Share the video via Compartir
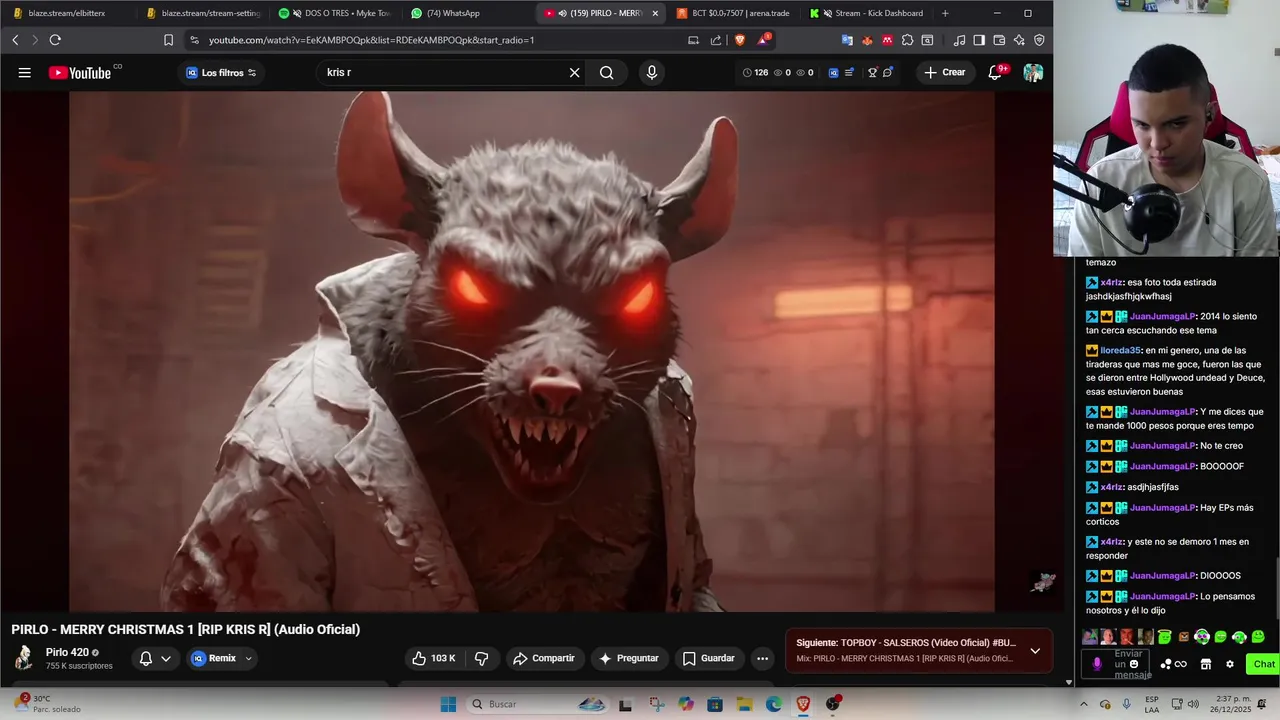Screen dimensions: 1280x720 pos(544,658)
